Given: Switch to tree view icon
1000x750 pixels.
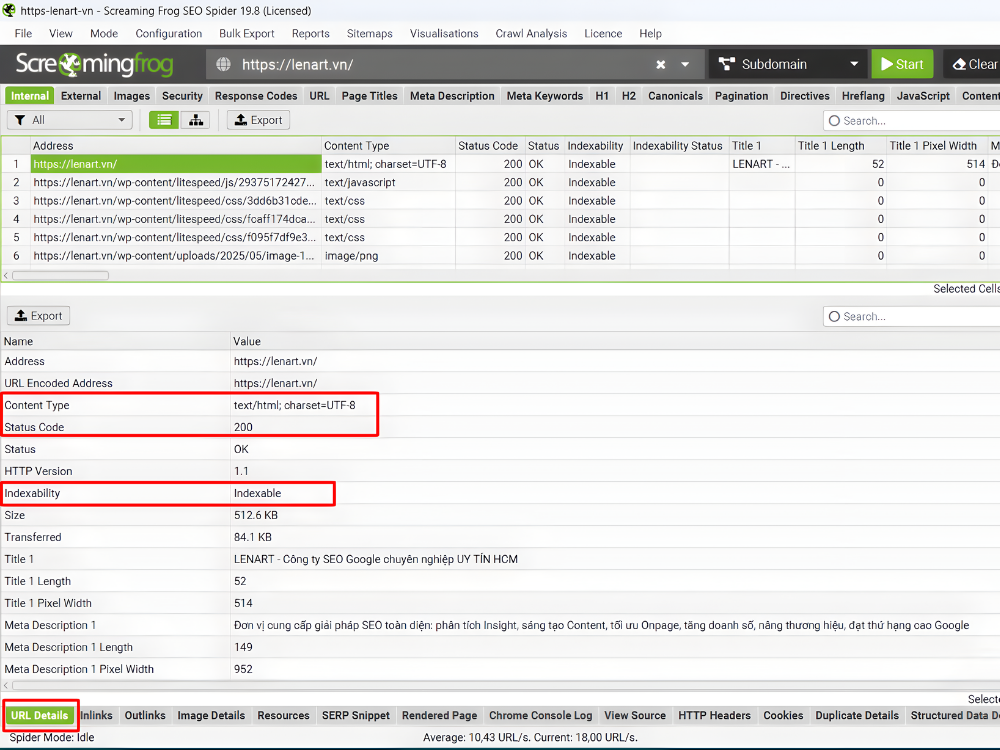Looking at the screenshot, I should coord(193,120).
